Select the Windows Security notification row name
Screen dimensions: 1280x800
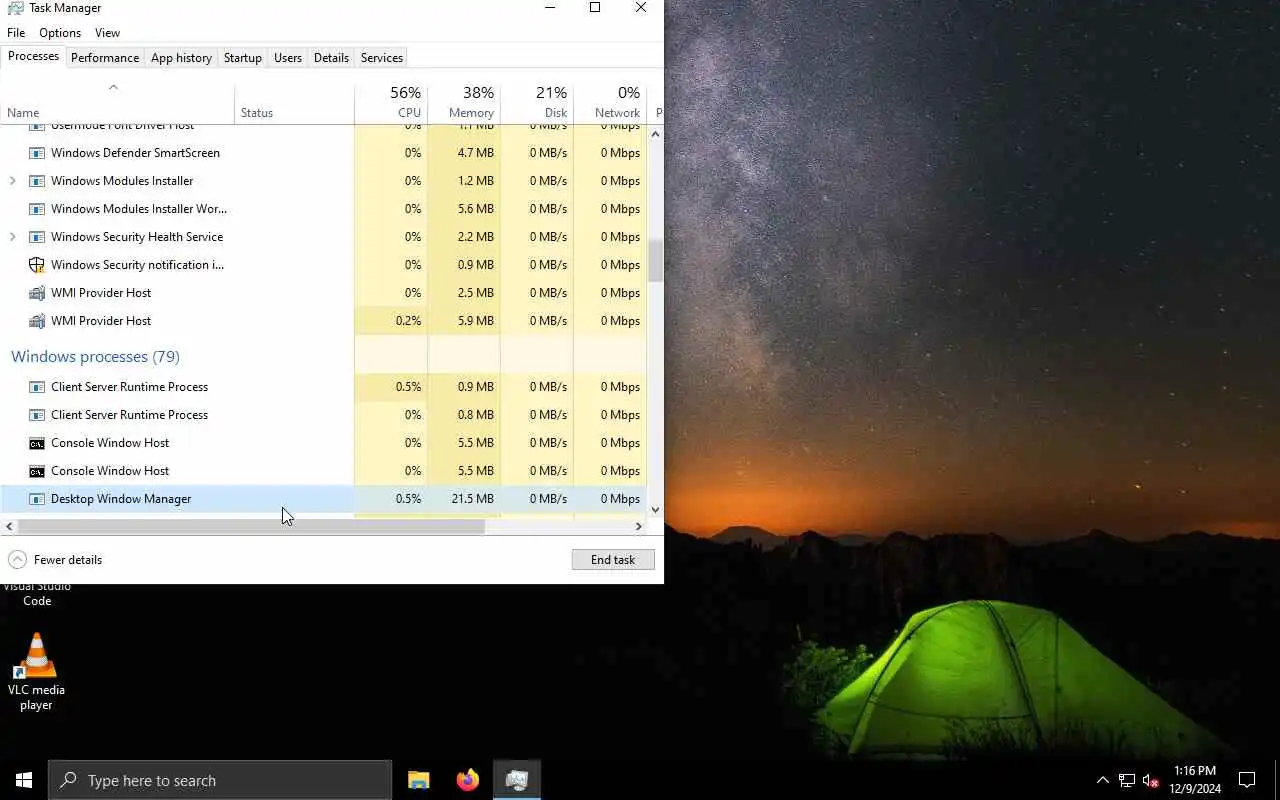[138, 265]
